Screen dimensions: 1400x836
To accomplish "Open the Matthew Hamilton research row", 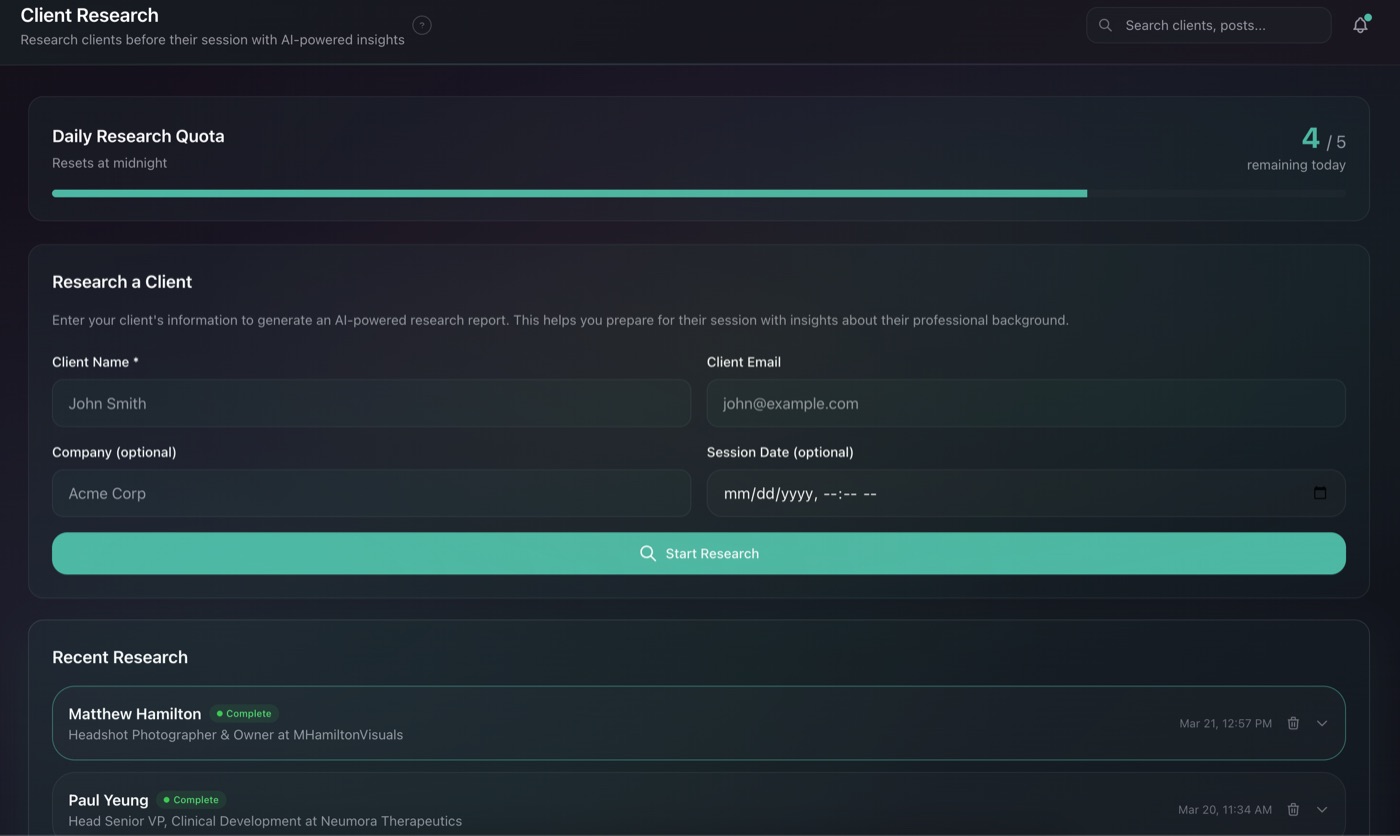I will pos(700,723).
